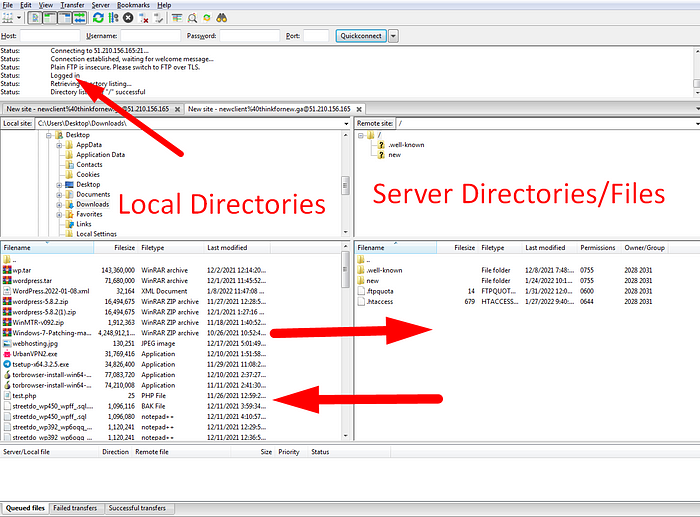Open the Server menu

pyautogui.click(x=100, y=5)
